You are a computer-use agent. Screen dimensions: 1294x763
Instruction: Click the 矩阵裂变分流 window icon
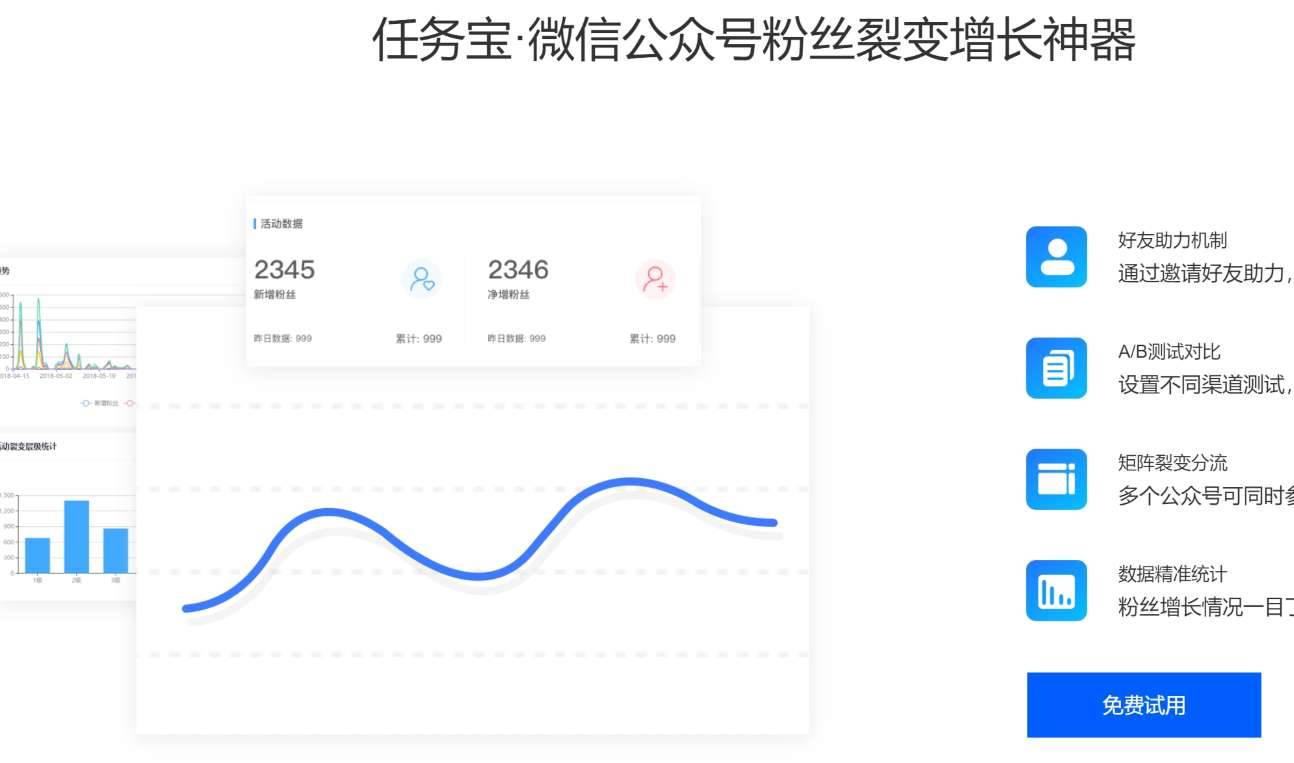click(1056, 479)
